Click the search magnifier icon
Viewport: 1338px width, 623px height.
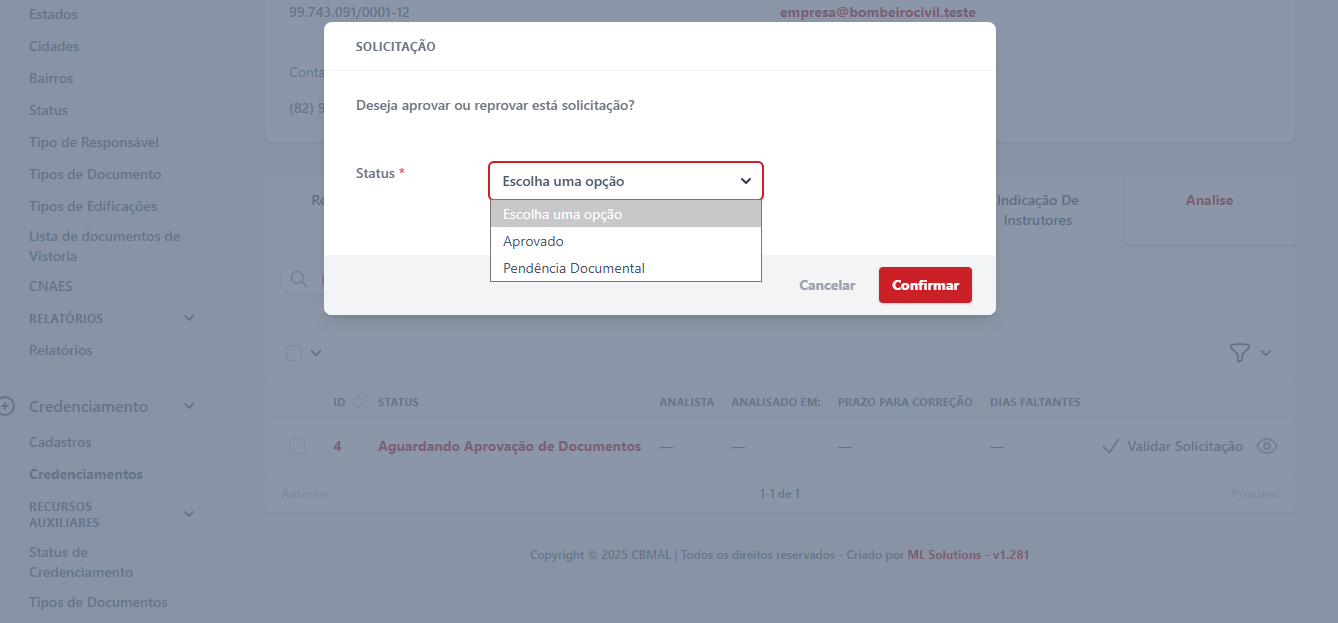click(x=298, y=279)
